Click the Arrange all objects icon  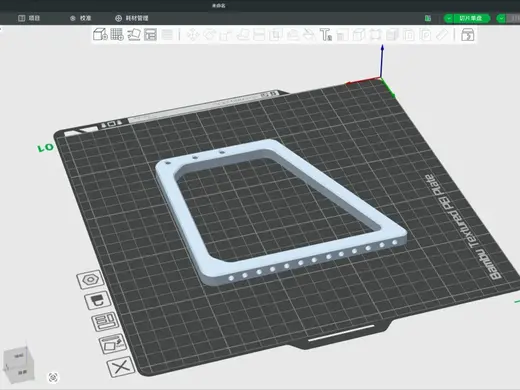pyautogui.click(x=150, y=34)
